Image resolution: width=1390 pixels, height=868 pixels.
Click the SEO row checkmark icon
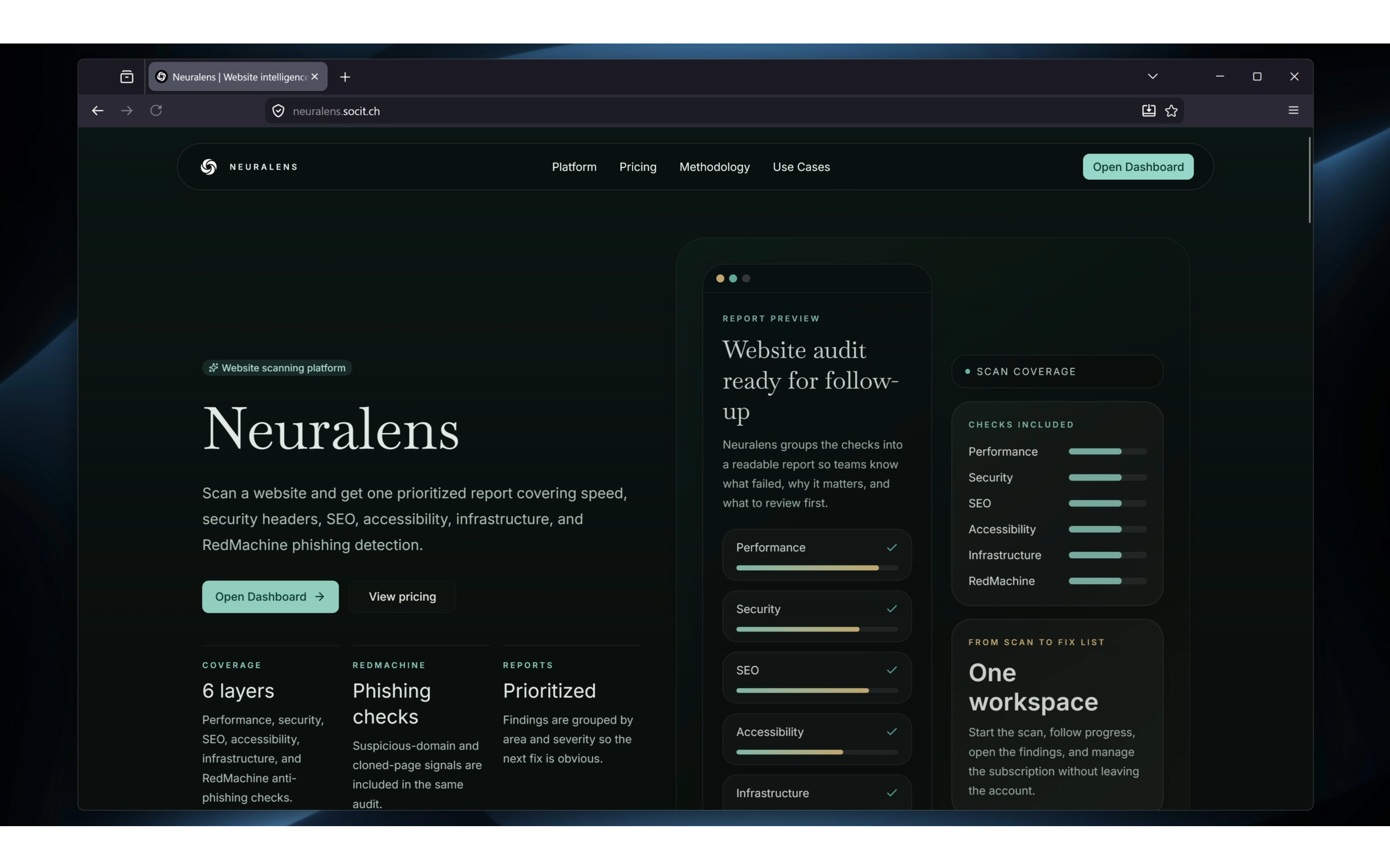click(892, 670)
